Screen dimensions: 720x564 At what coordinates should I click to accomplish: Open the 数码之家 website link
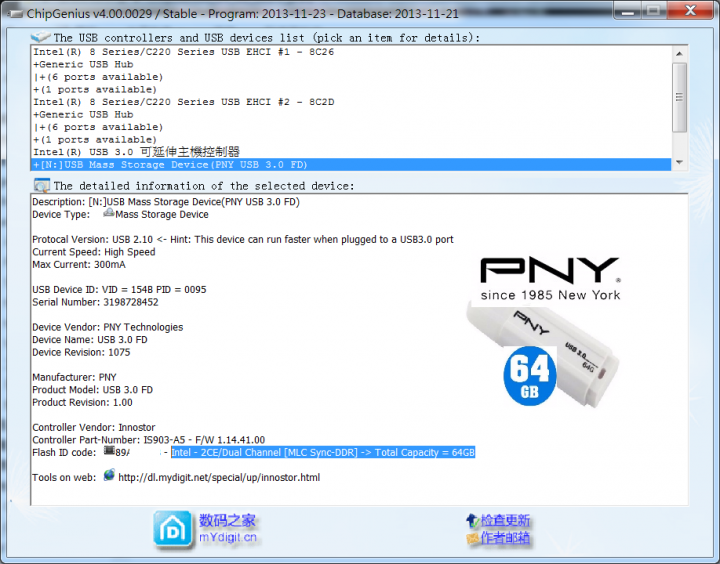coord(227,520)
